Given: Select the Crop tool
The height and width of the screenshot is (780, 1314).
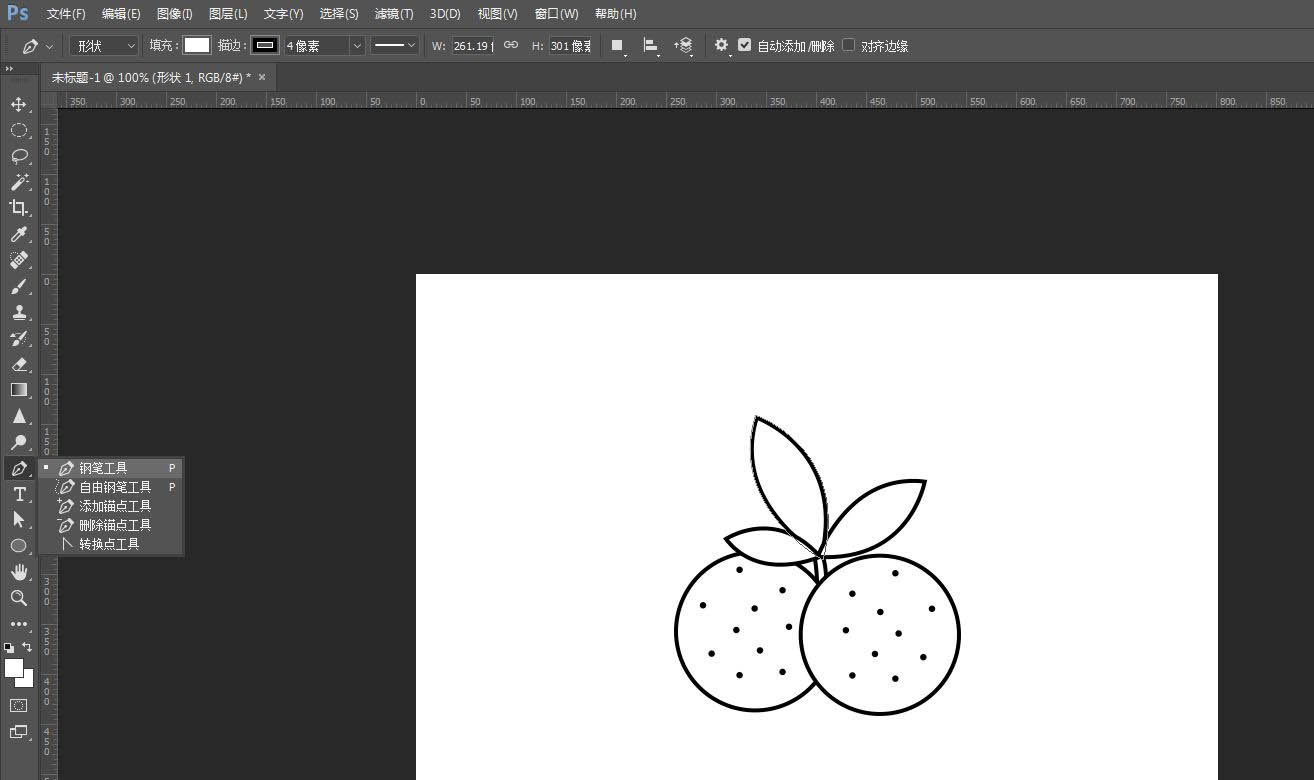Looking at the screenshot, I should pyautogui.click(x=19, y=208).
